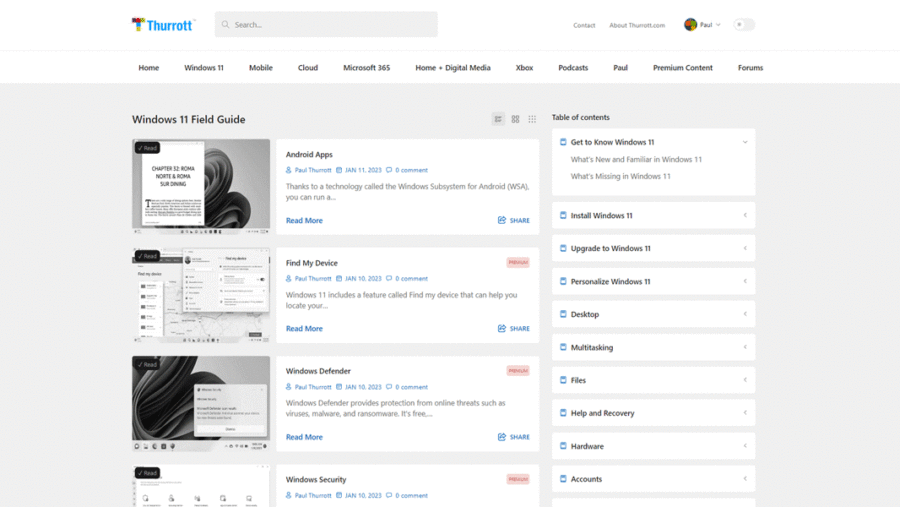Open the Paul user account dropdown
Image resolution: width=900 pixels, height=507 pixels.
(710, 25)
